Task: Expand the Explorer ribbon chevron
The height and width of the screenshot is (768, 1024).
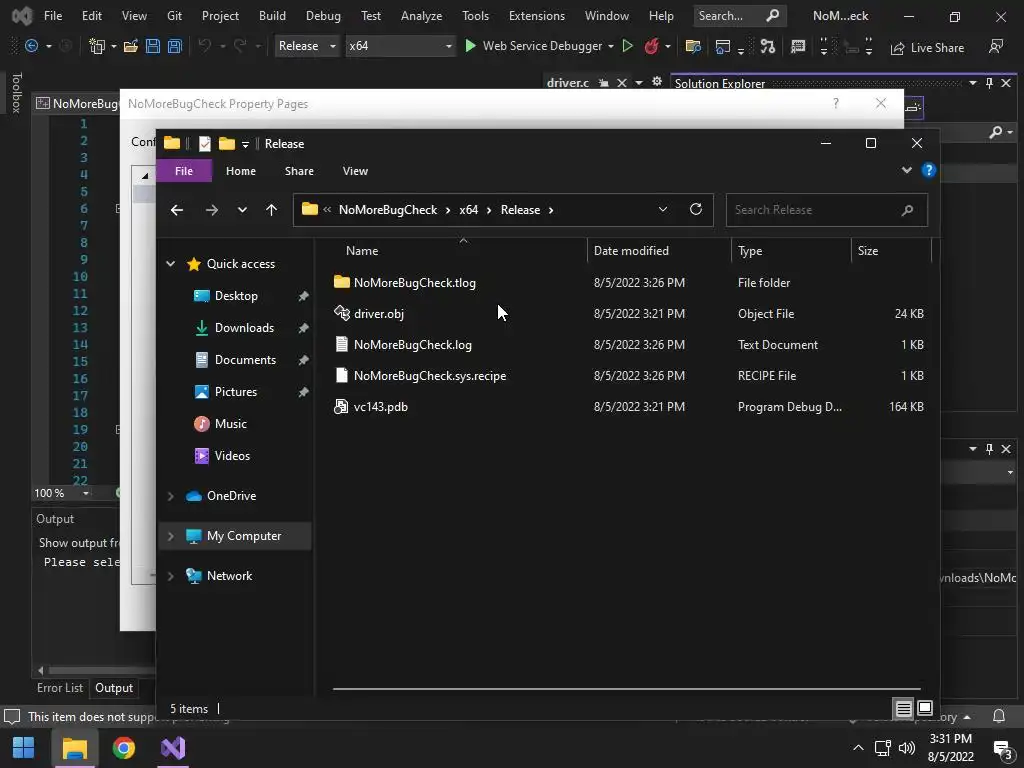Action: point(906,170)
